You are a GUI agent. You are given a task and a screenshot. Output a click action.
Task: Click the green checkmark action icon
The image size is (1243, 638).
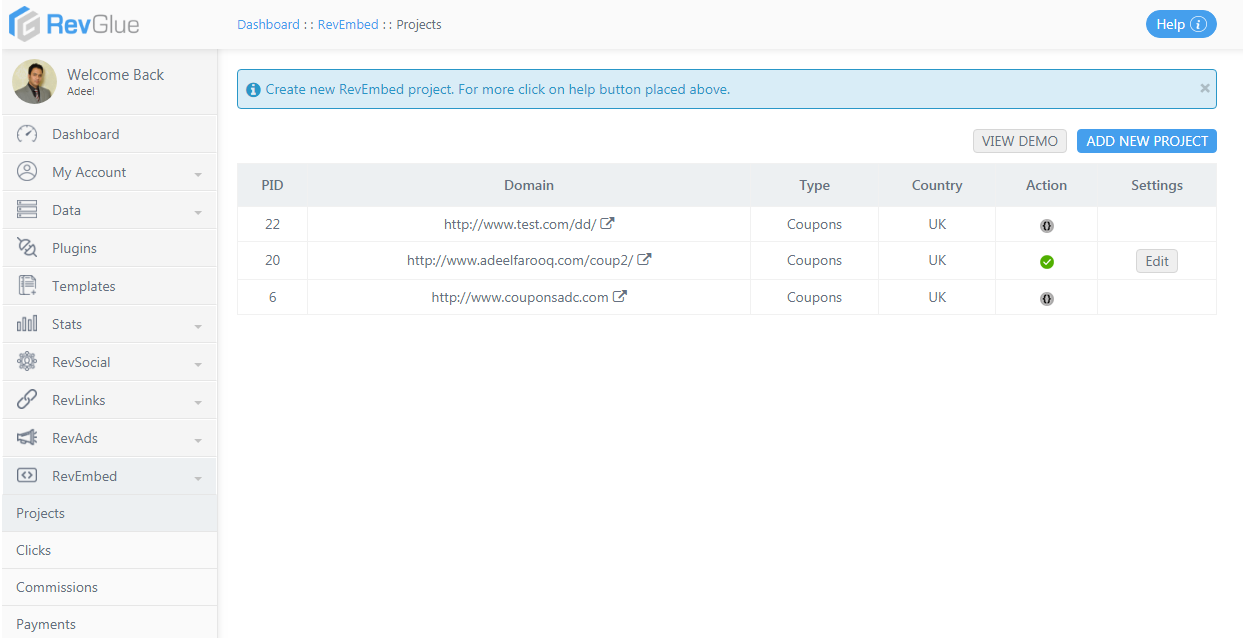coord(1047,262)
